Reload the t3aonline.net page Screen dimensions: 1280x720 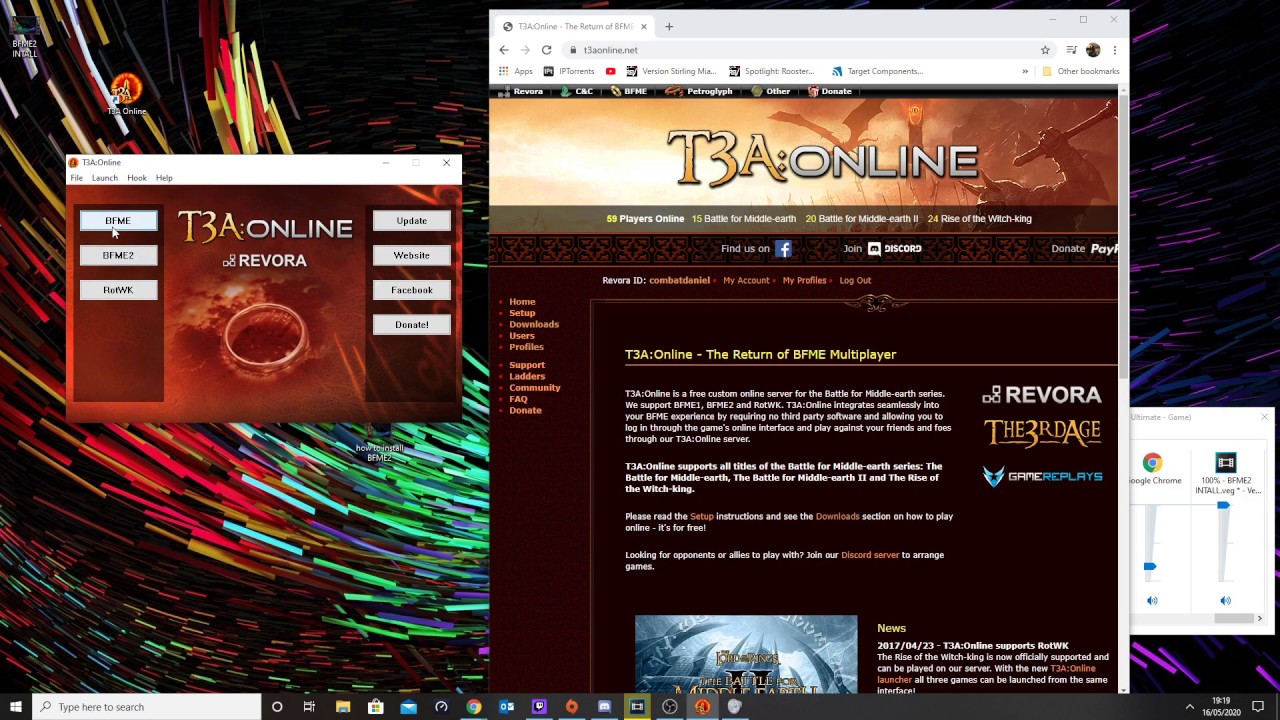pos(546,50)
